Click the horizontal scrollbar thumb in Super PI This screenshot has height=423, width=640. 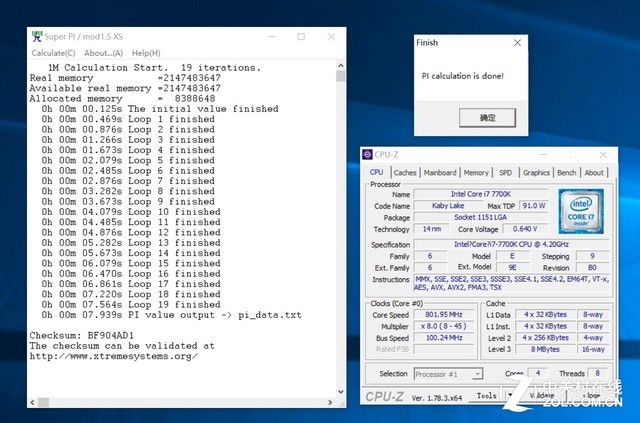[x=43, y=402]
